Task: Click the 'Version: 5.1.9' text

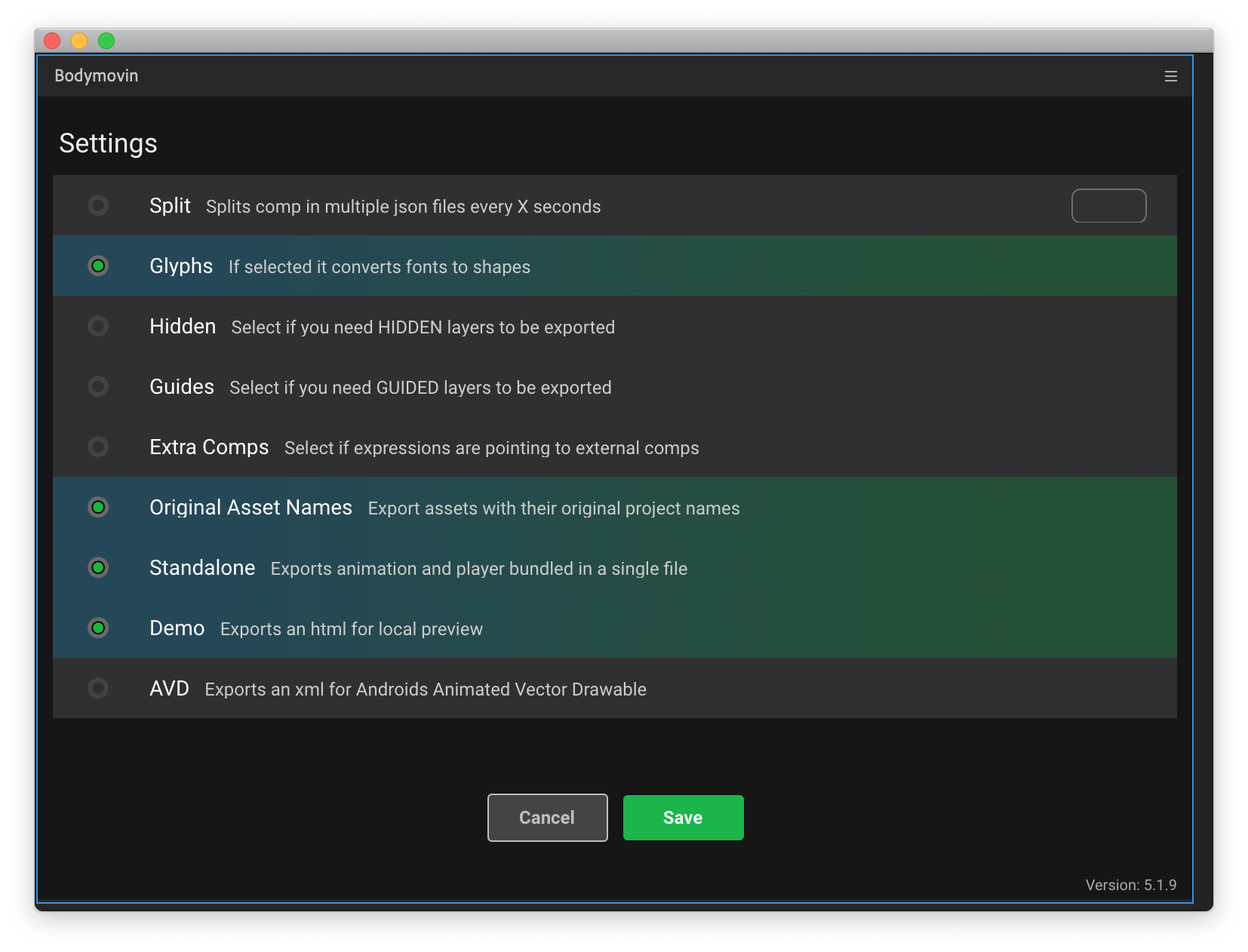Action: (1131, 885)
